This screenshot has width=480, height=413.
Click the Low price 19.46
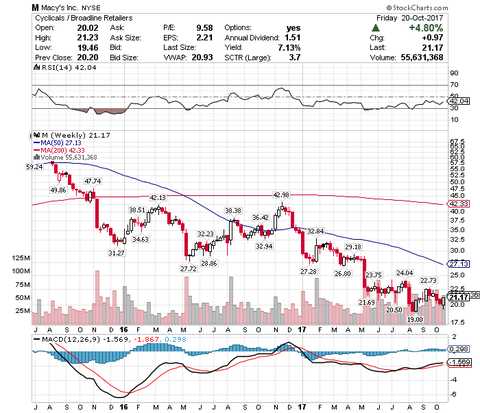pyautogui.click(x=88, y=48)
